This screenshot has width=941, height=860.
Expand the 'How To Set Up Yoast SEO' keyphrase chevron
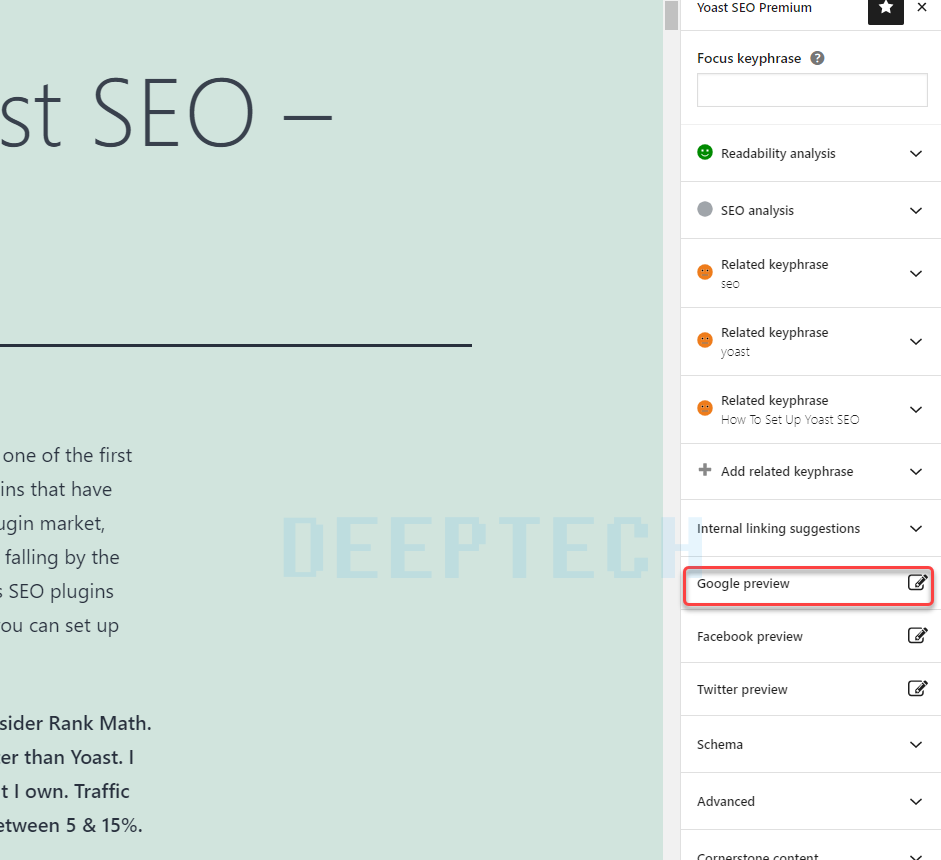pyautogui.click(x=915, y=410)
